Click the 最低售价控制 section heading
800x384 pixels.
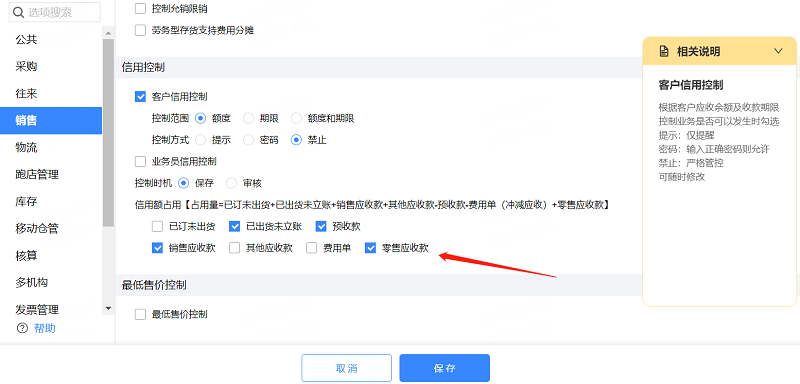pyautogui.click(x=154, y=285)
